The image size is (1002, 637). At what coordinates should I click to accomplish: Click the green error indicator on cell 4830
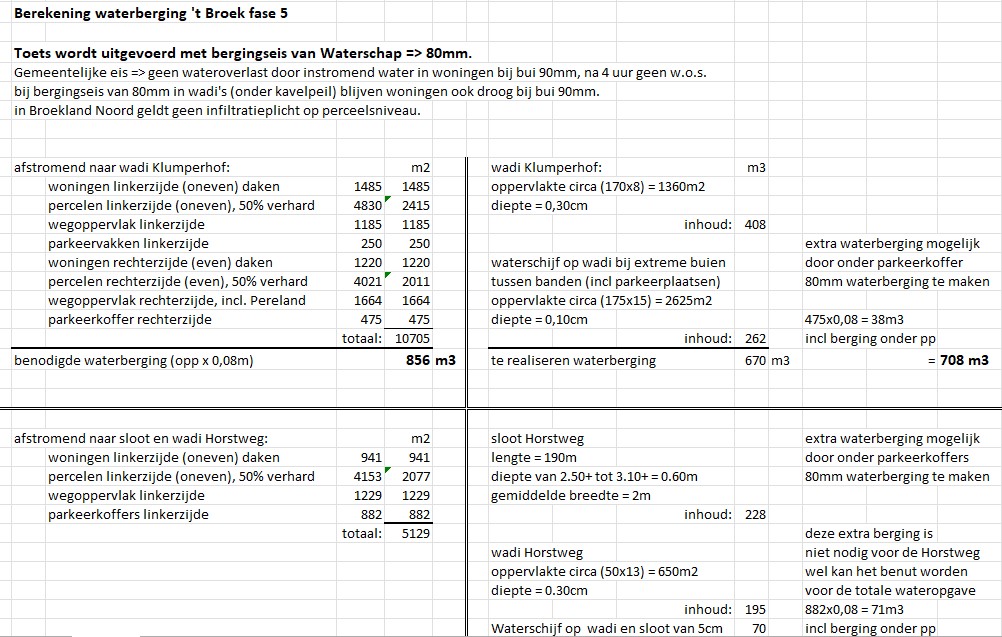pyautogui.click(x=385, y=200)
